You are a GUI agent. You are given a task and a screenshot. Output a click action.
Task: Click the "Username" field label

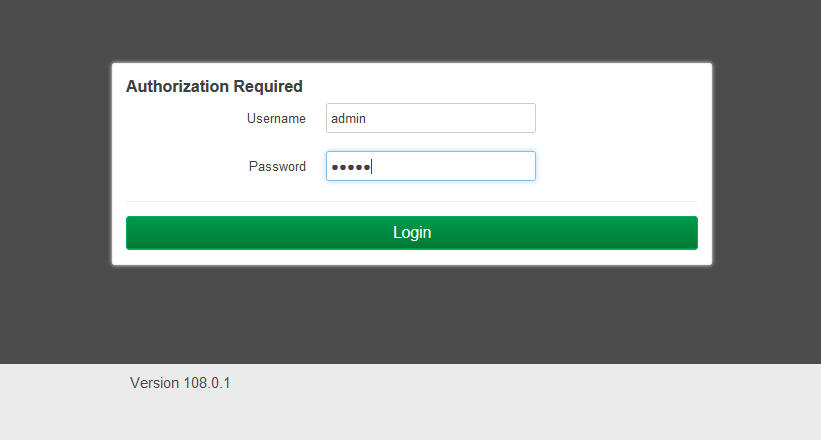click(x=276, y=118)
